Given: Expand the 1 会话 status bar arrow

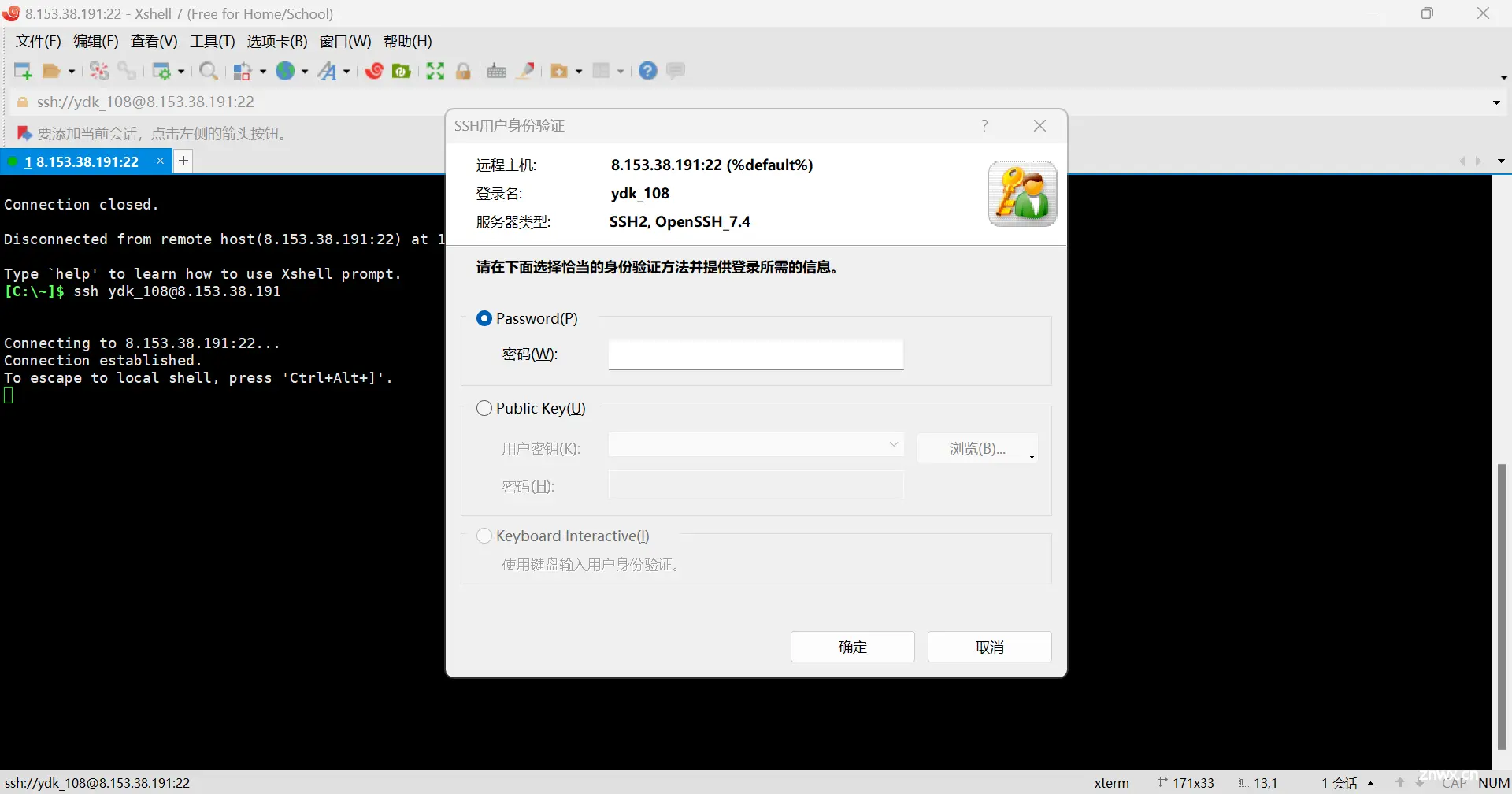Looking at the screenshot, I should (1371, 783).
